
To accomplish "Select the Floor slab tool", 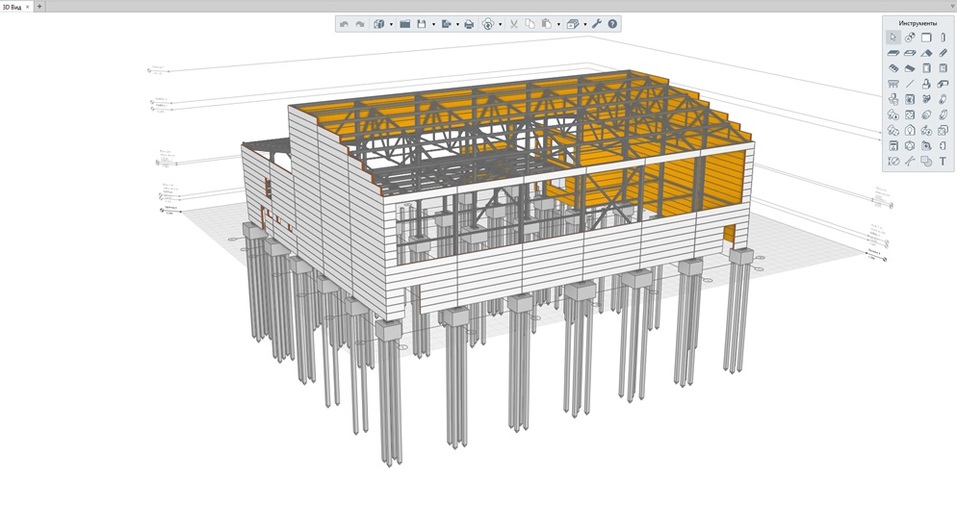I will tap(893, 53).
